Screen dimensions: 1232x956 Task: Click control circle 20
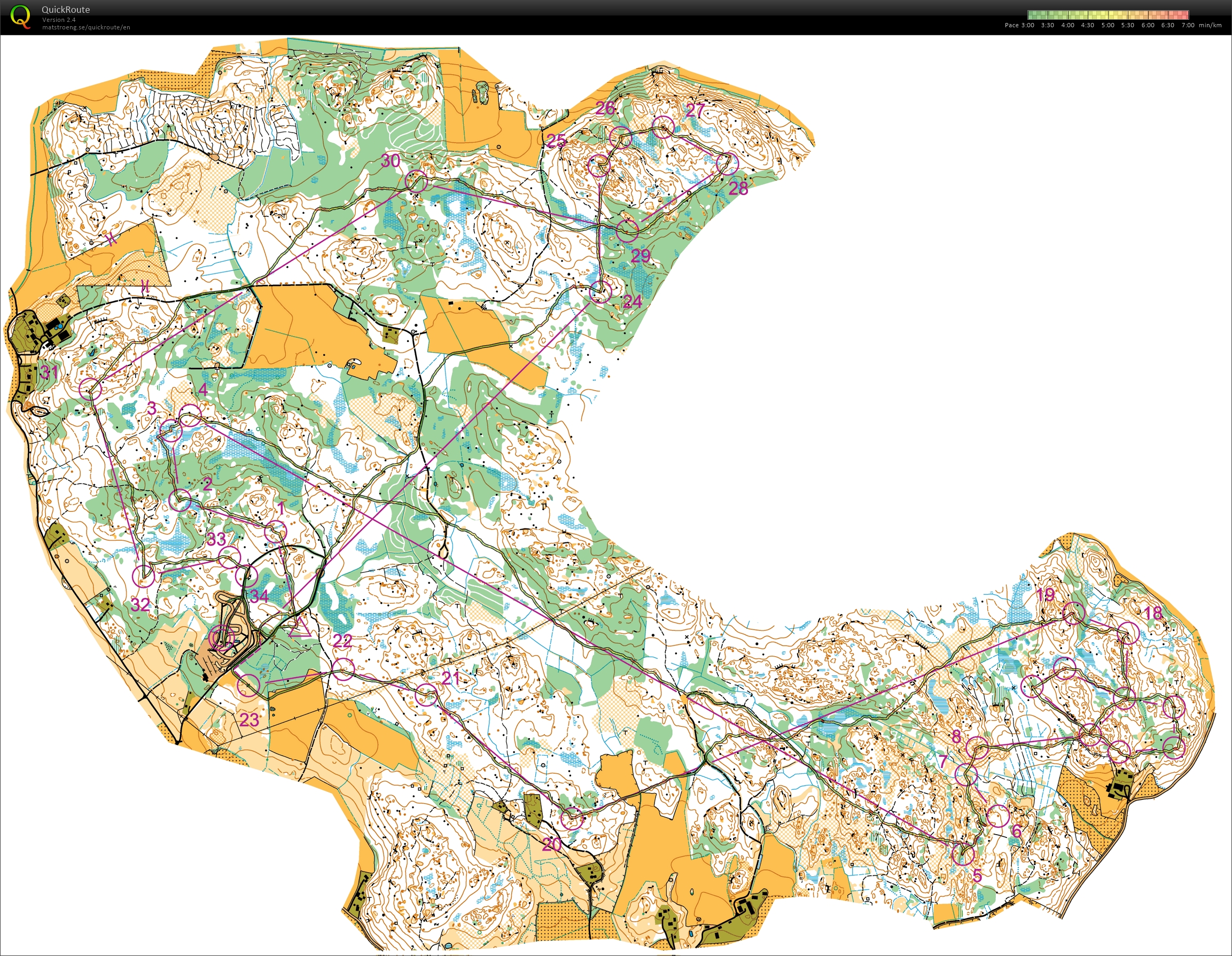(x=572, y=818)
